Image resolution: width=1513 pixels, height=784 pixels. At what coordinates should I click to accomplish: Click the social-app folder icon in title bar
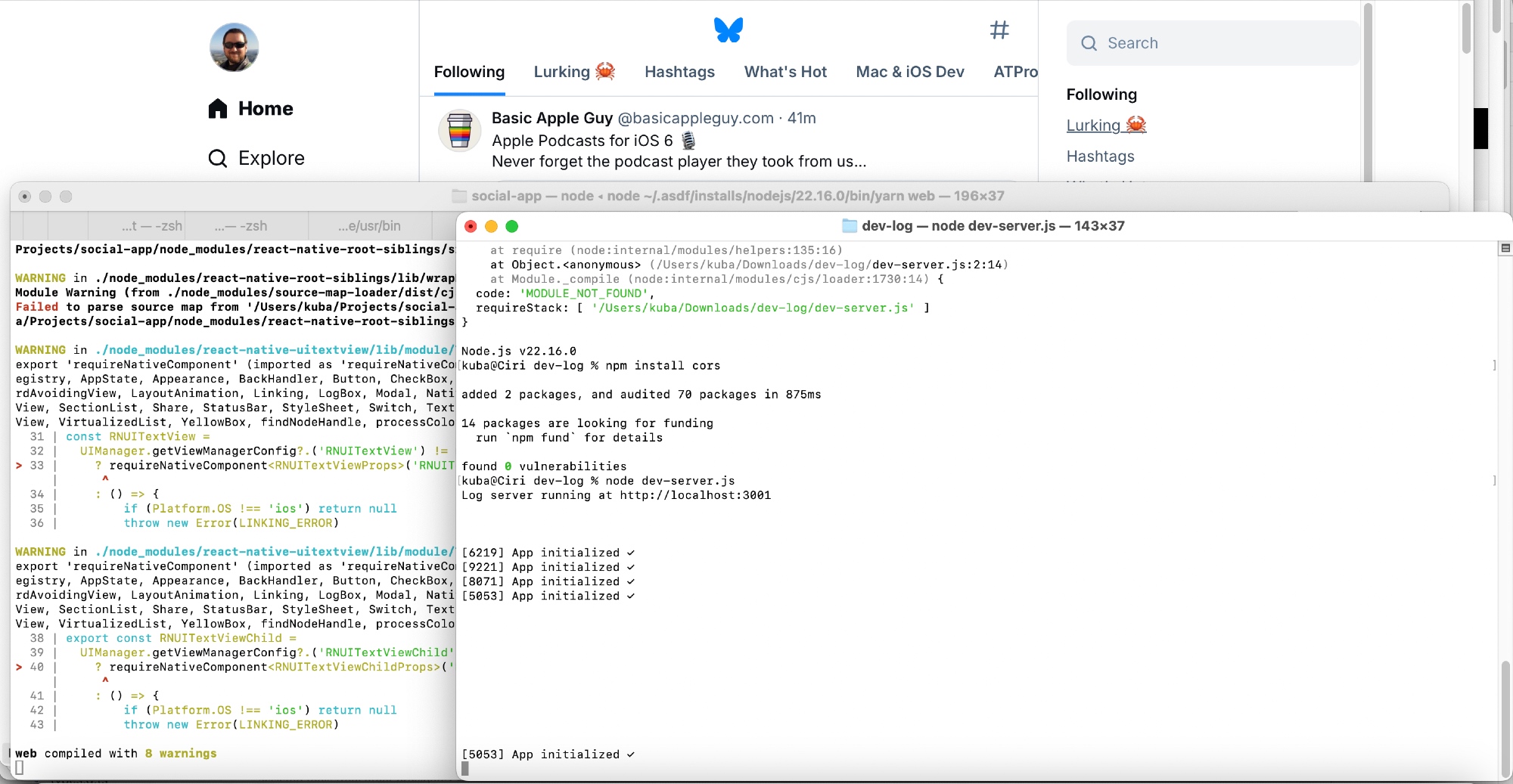coord(458,196)
